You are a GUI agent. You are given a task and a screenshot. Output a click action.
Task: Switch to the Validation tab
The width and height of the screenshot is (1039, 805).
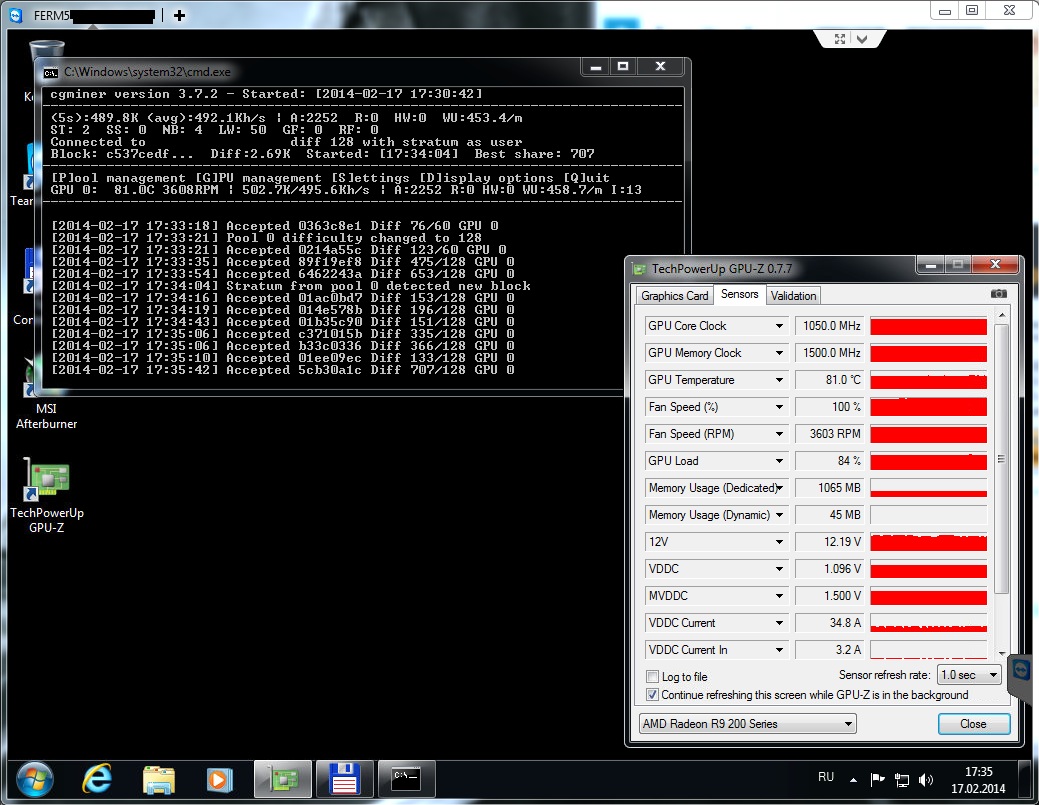pyautogui.click(x=793, y=295)
